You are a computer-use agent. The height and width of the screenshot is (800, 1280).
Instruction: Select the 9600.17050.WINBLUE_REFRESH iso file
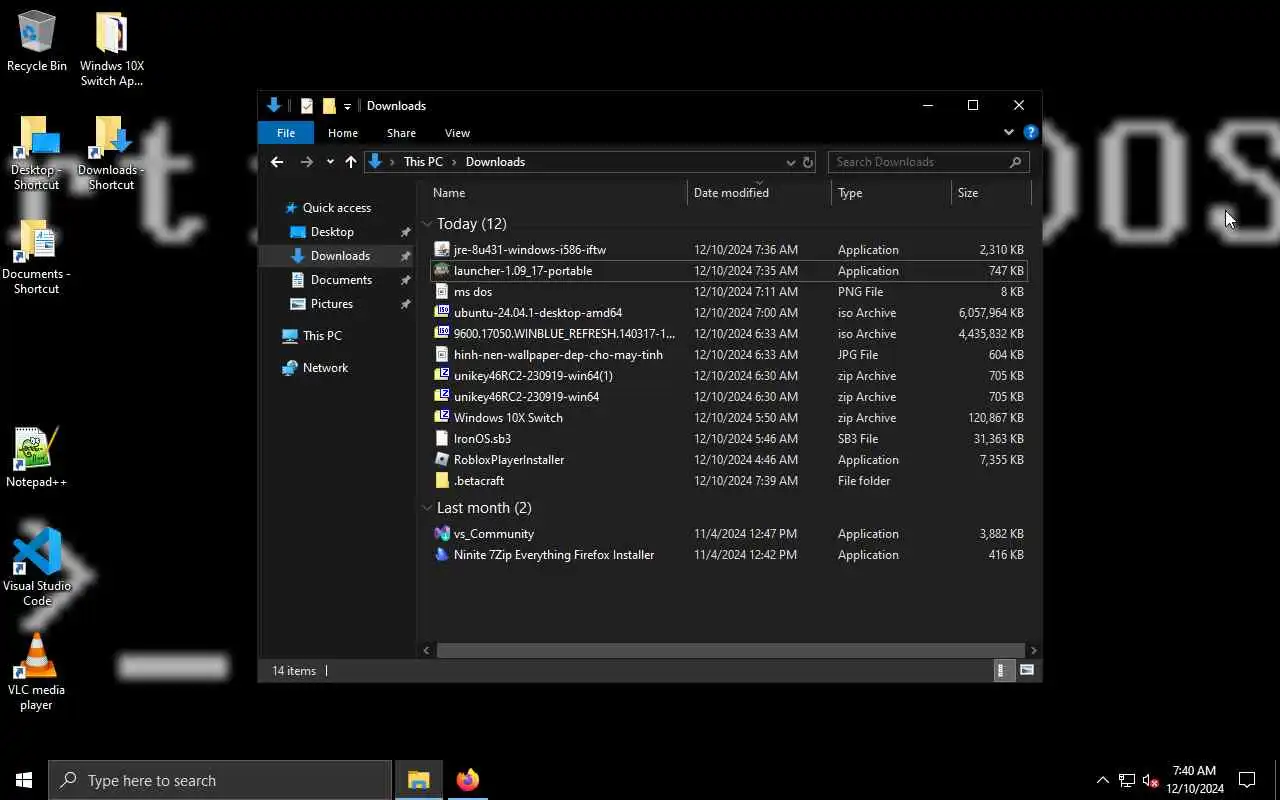(729, 334)
